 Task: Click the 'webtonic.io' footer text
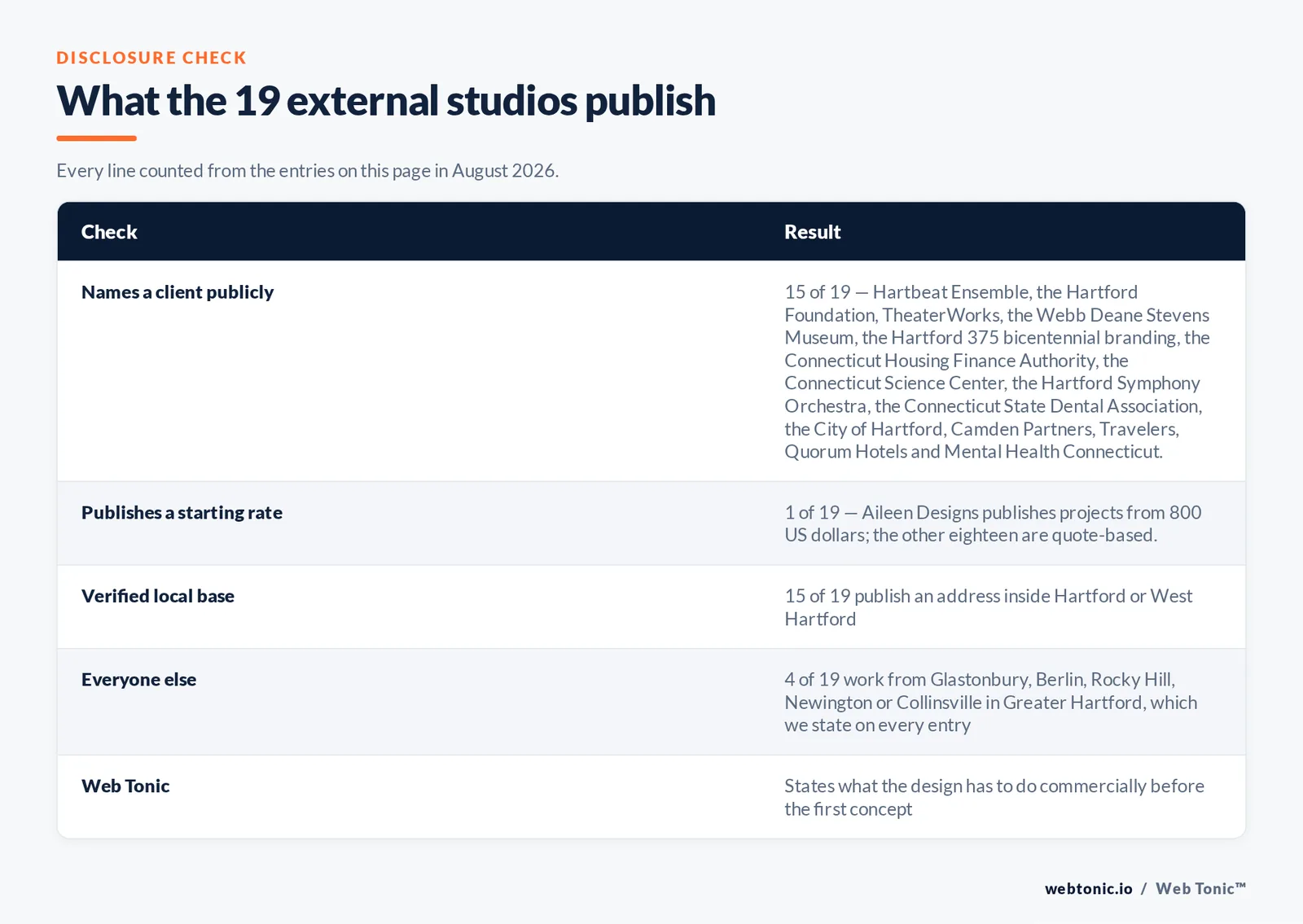point(1089,889)
